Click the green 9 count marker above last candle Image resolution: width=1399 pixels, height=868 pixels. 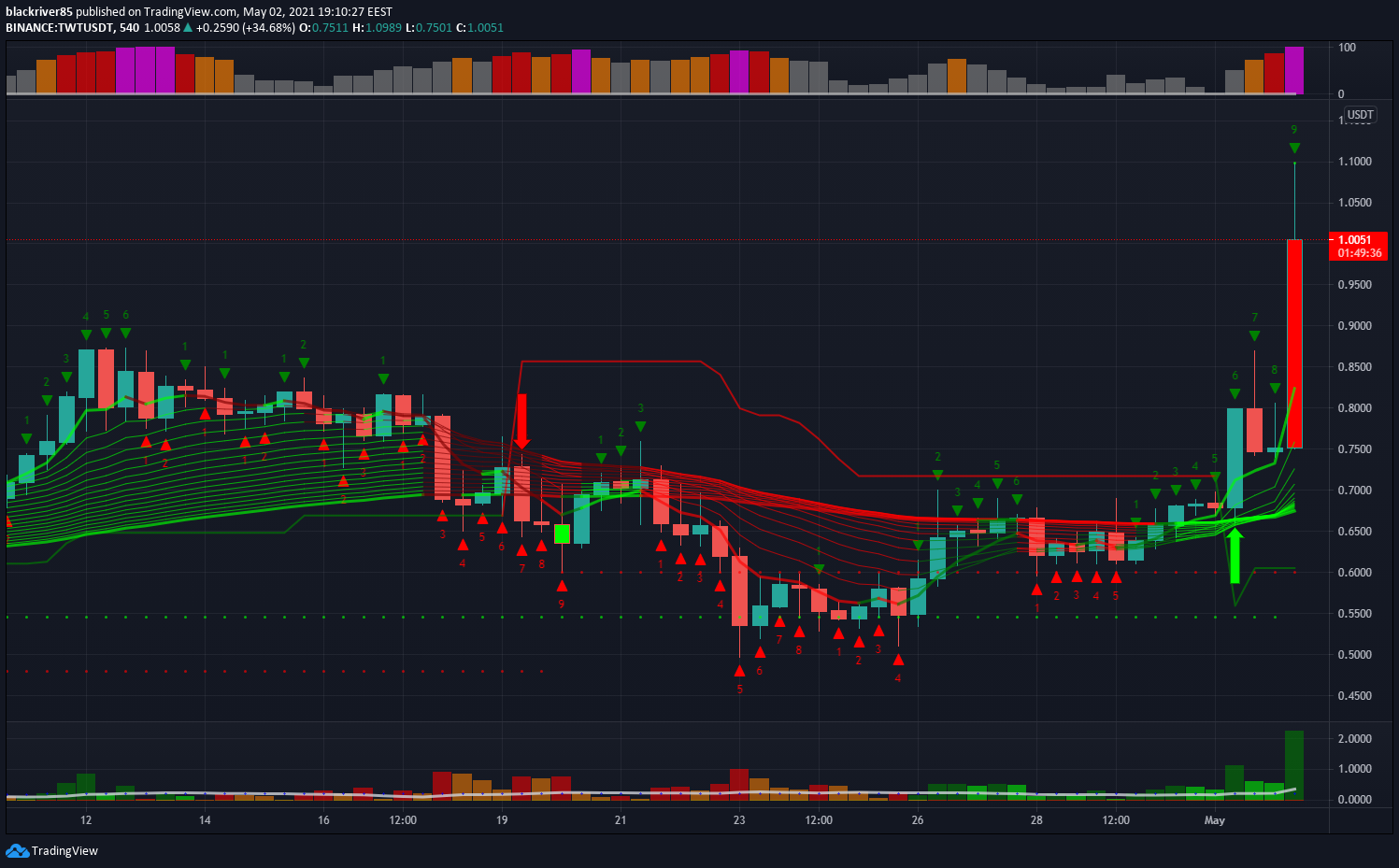click(1294, 130)
